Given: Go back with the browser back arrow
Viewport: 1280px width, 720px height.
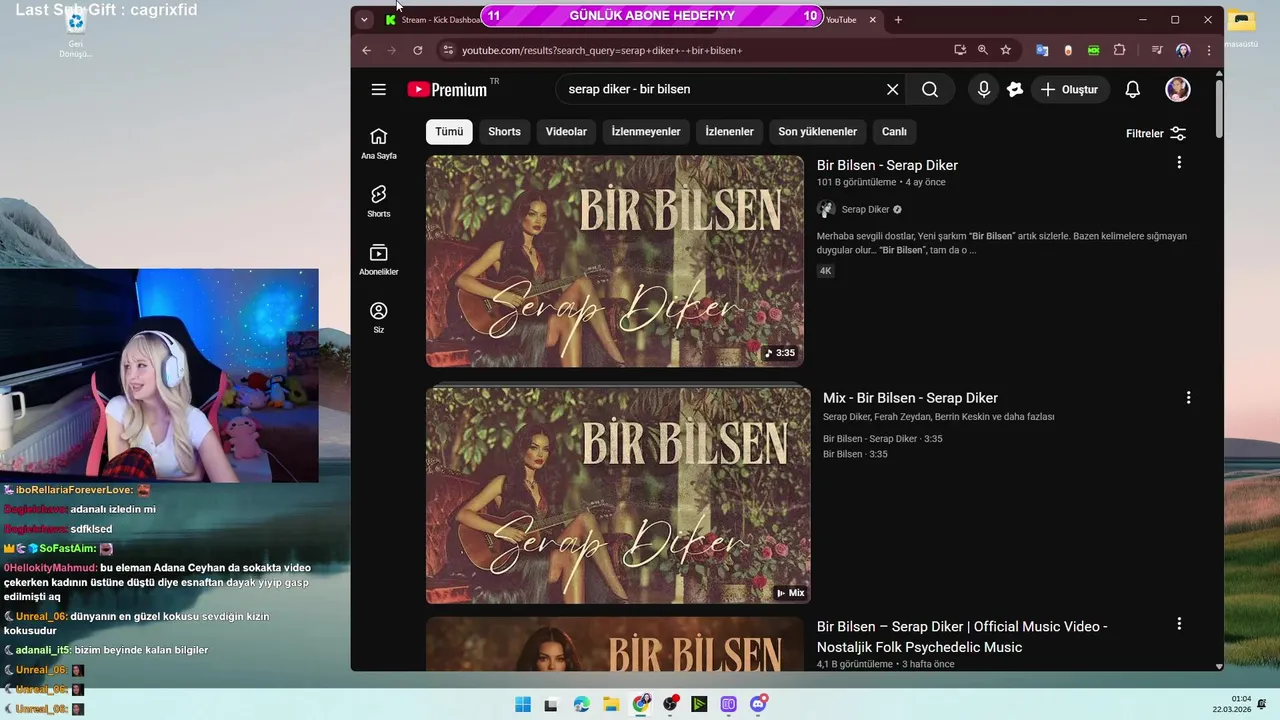Looking at the screenshot, I should 366,50.
